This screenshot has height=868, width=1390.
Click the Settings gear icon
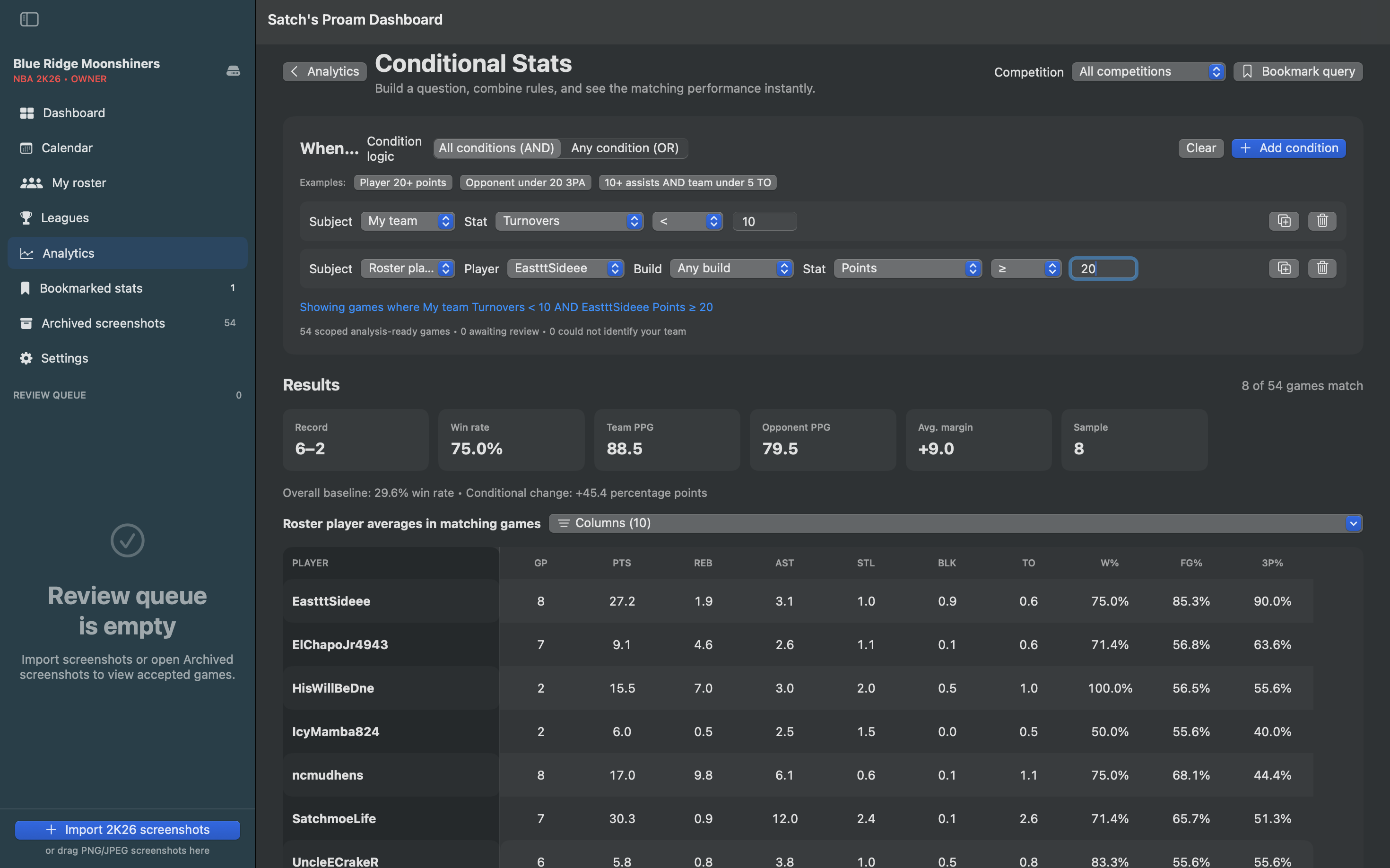click(26, 358)
